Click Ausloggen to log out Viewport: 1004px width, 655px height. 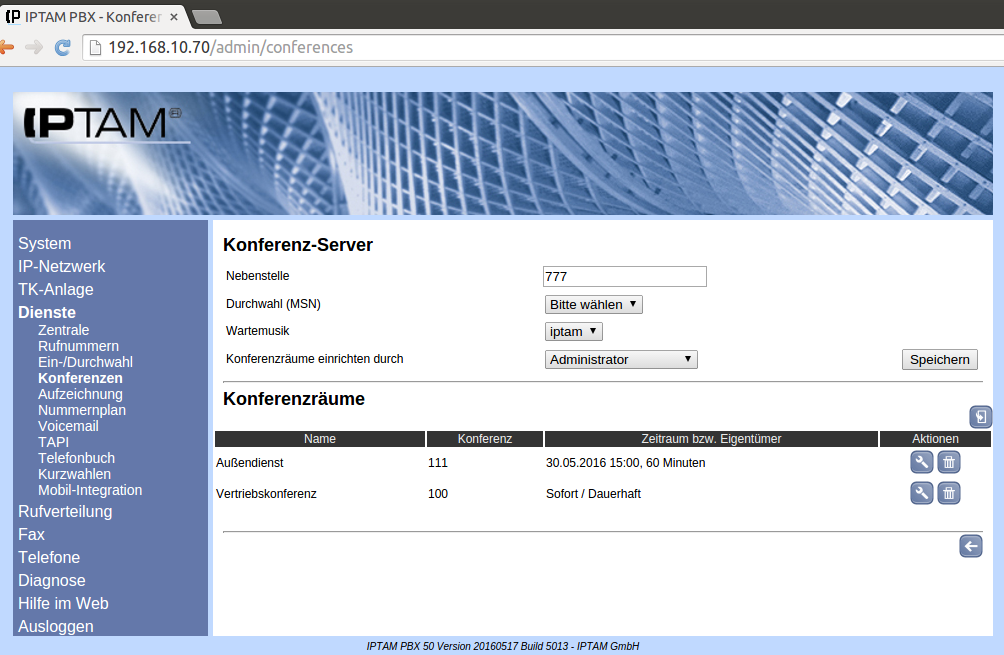56,626
